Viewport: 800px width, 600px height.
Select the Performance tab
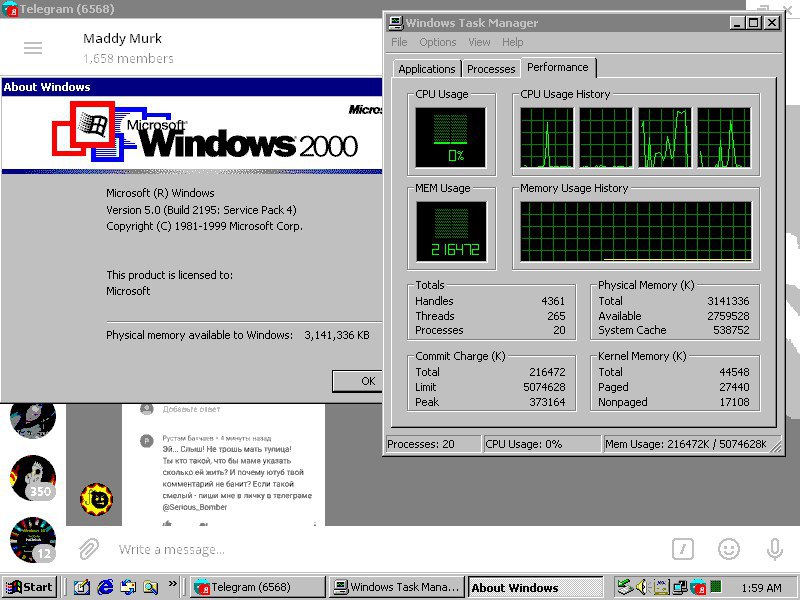[x=558, y=67]
